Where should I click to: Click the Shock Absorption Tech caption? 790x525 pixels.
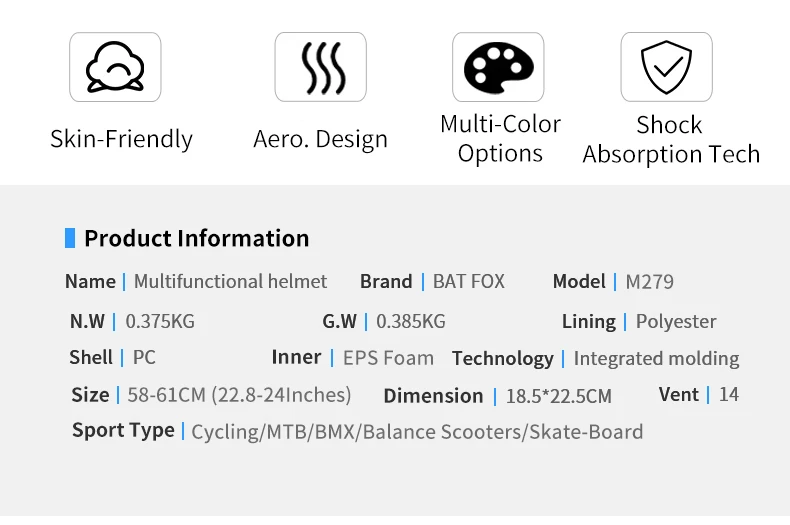(x=671, y=139)
